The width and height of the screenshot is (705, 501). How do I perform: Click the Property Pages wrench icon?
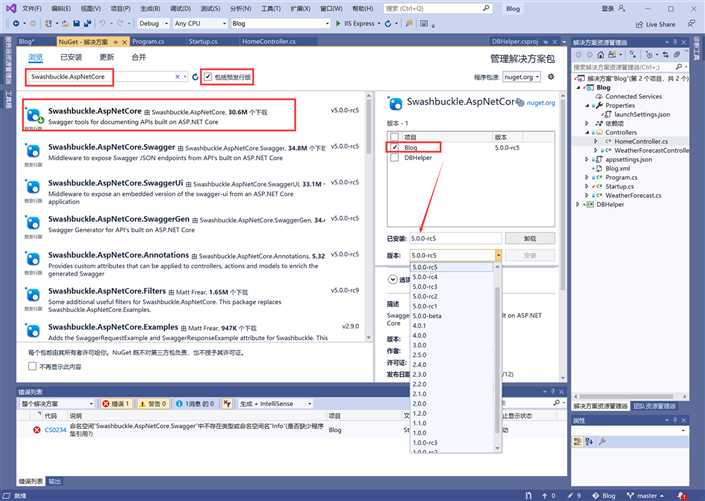602,442
